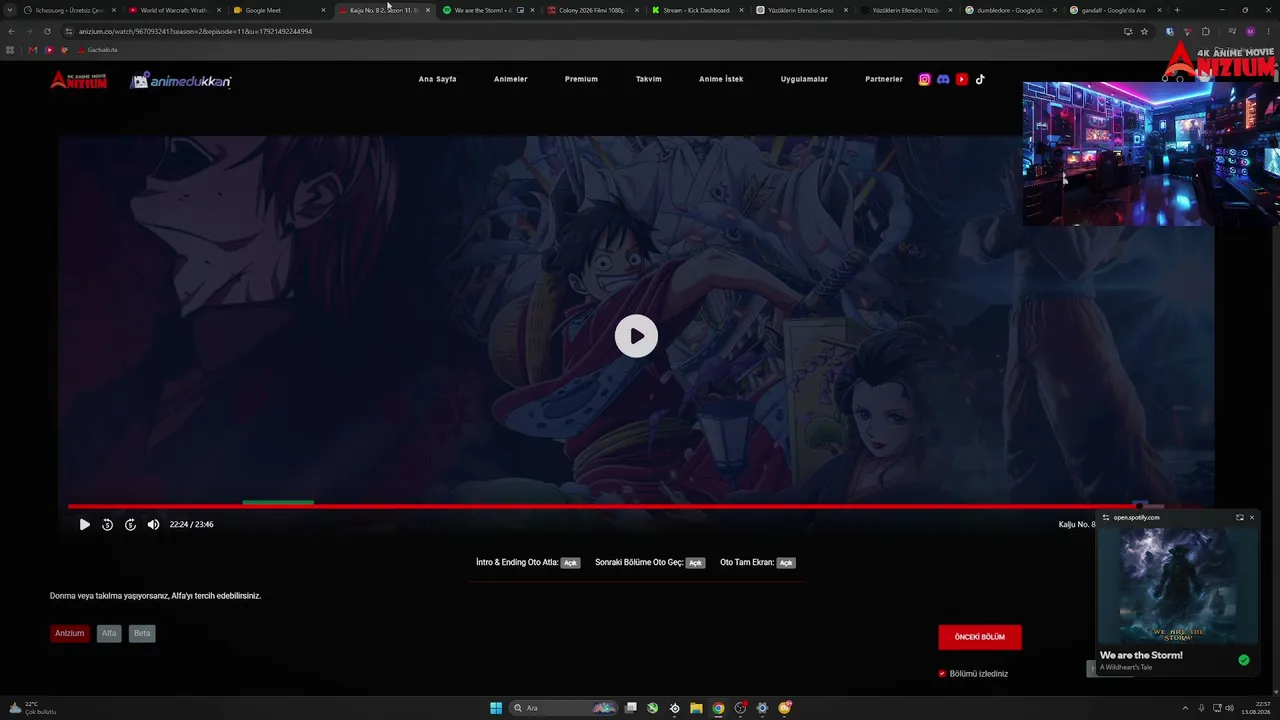Open the Animeler menu item

tap(510, 79)
